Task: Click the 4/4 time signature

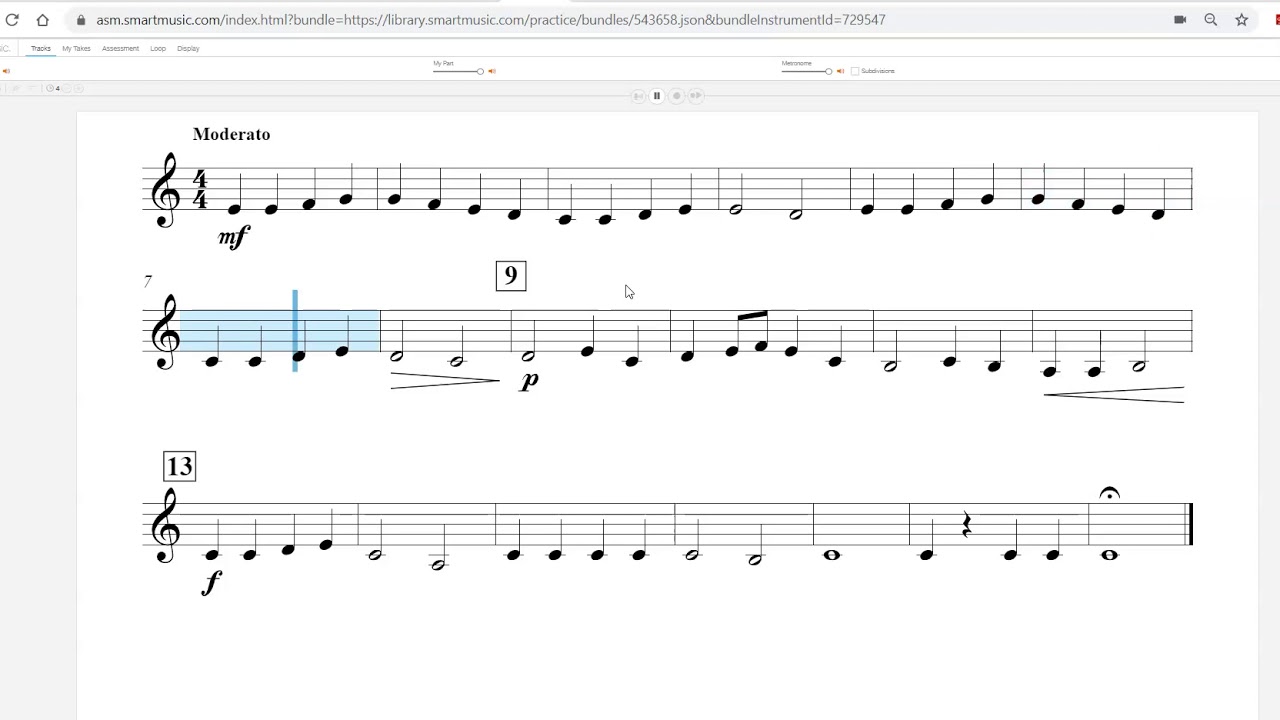Action: (200, 190)
